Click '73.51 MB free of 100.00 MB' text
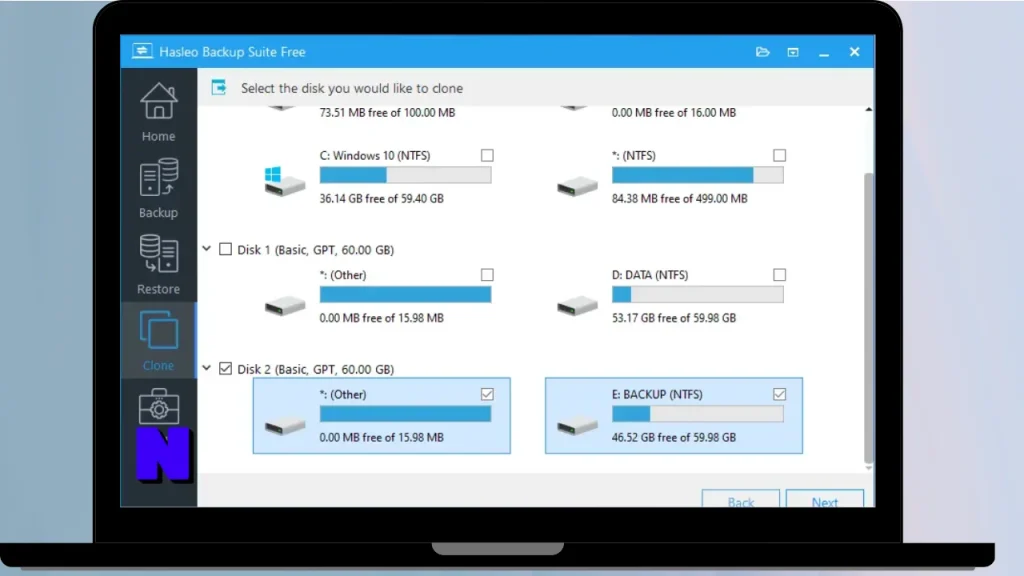 click(x=387, y=112)
